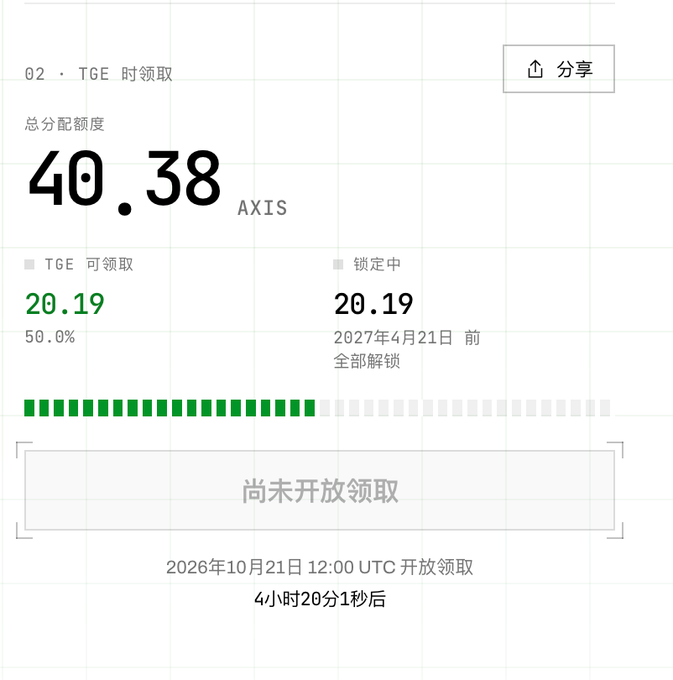
Task: Click the AXIS token label
Action: point(262,208)
